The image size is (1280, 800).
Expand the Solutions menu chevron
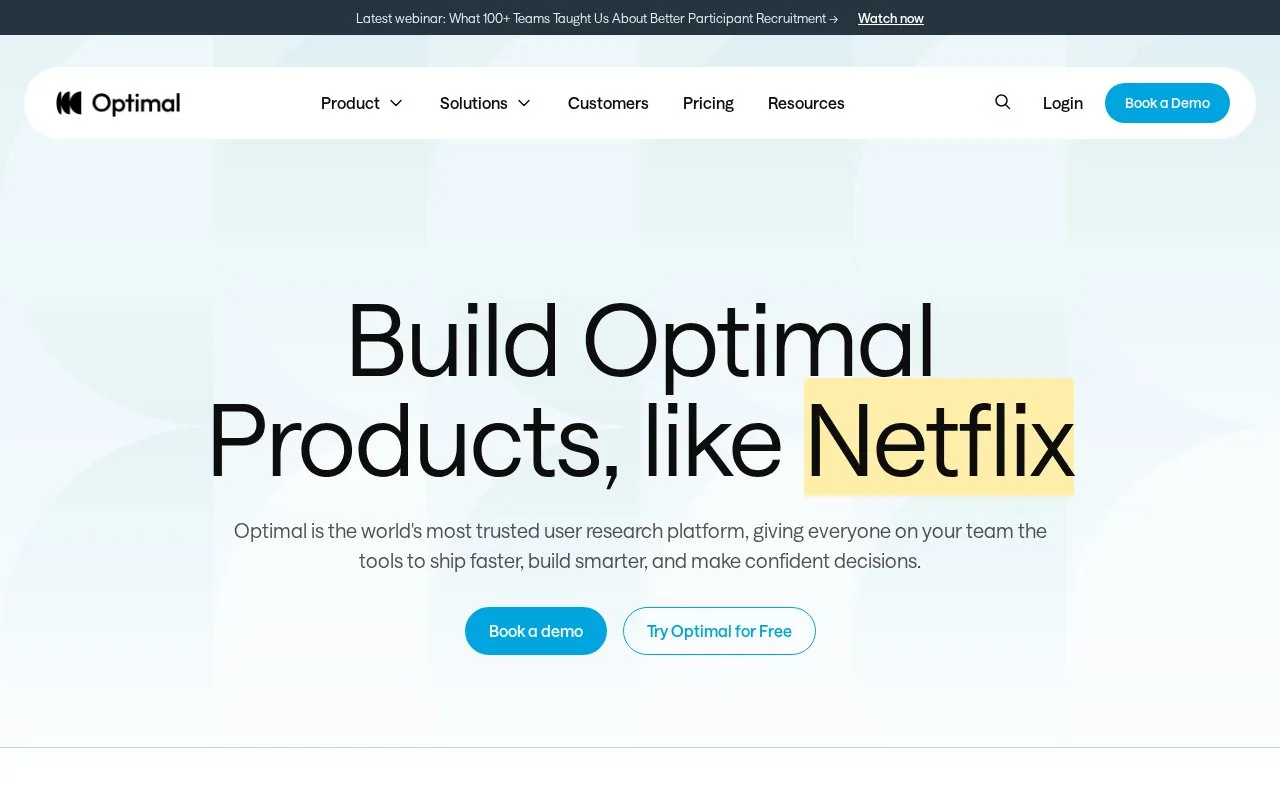pos(524,103)
